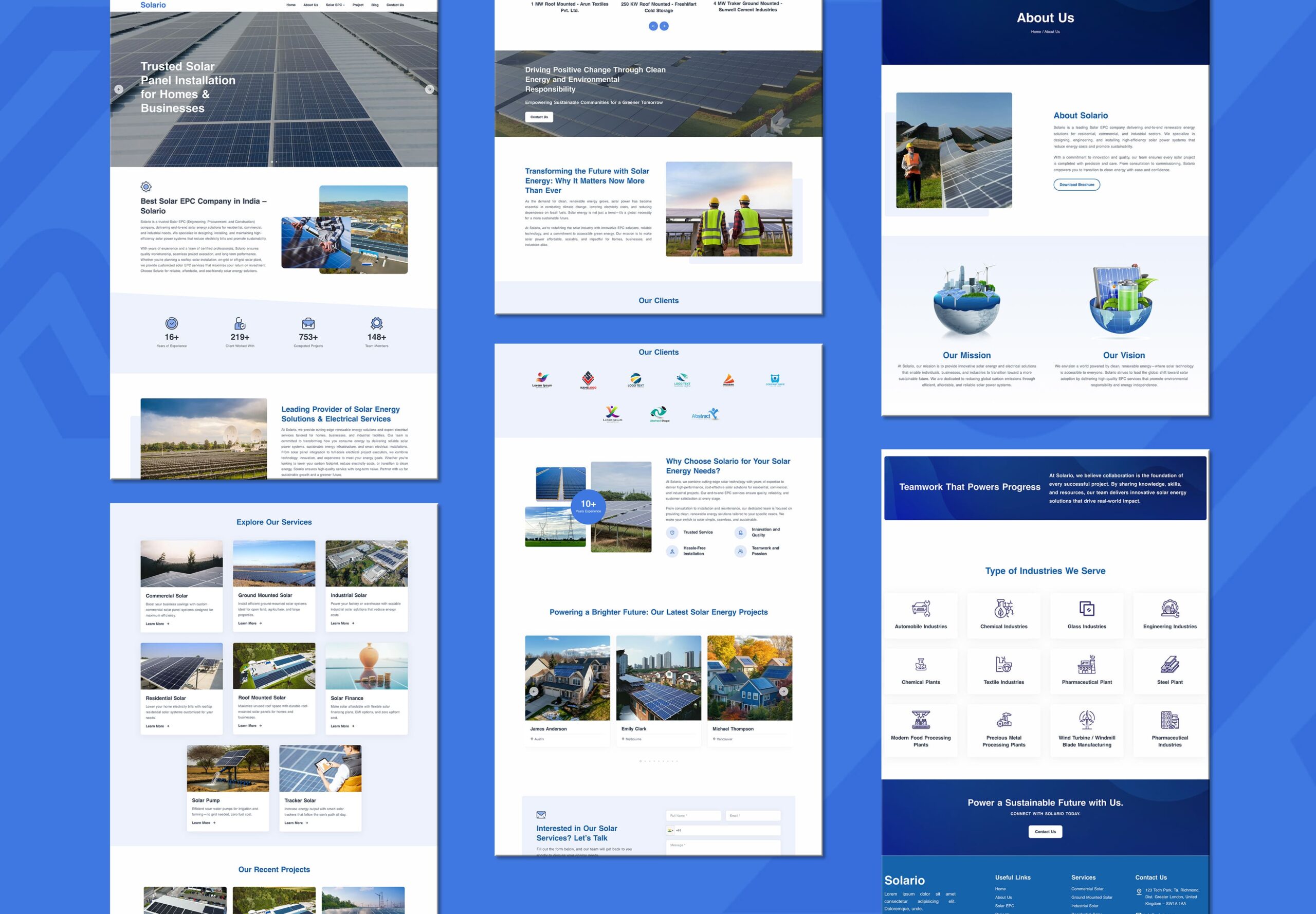Open the country flag code dropdown in phone field
Screen dimensions: 1316x914
pyautogui.click(x=671, y=830)
